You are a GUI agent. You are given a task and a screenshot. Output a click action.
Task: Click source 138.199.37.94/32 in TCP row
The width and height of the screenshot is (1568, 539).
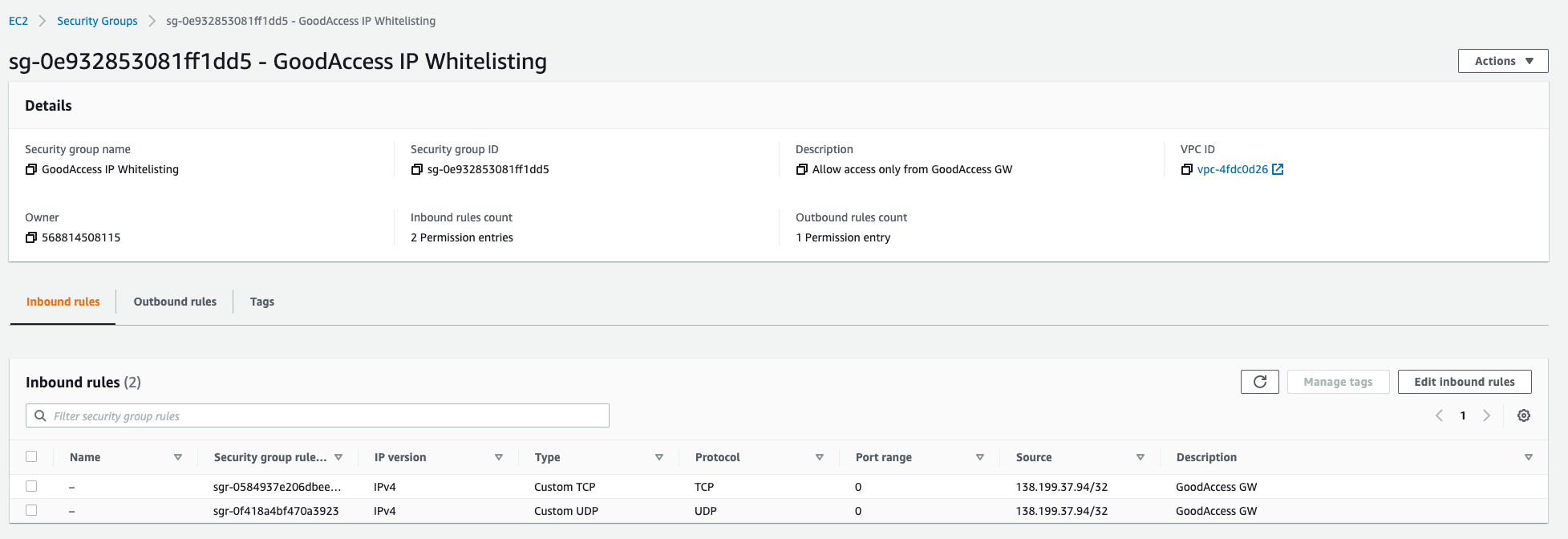point(1062,487)
